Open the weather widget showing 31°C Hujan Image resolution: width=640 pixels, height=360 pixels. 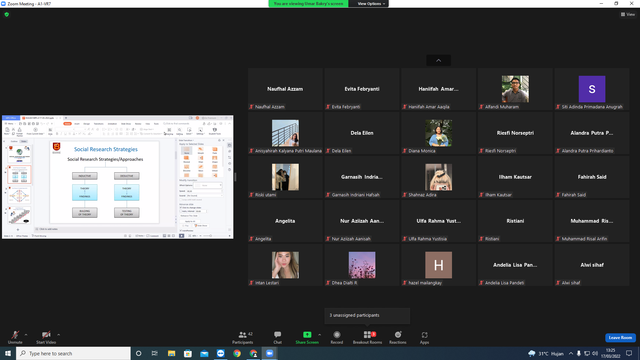pyautogui.click(x=546, y=353)
